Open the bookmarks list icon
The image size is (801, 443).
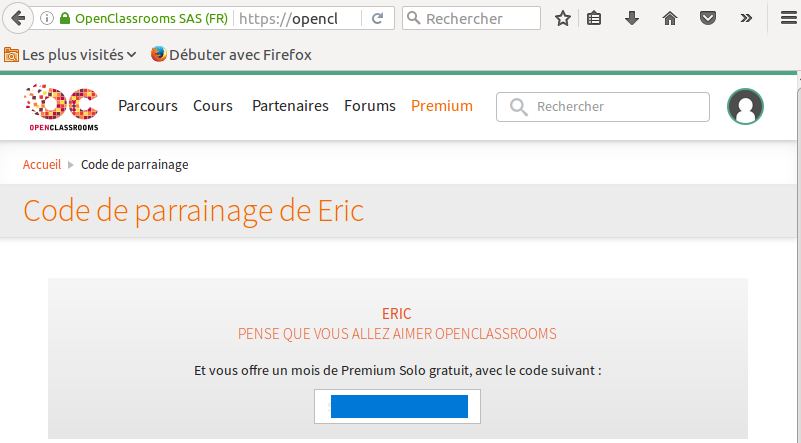coord(594,18)
